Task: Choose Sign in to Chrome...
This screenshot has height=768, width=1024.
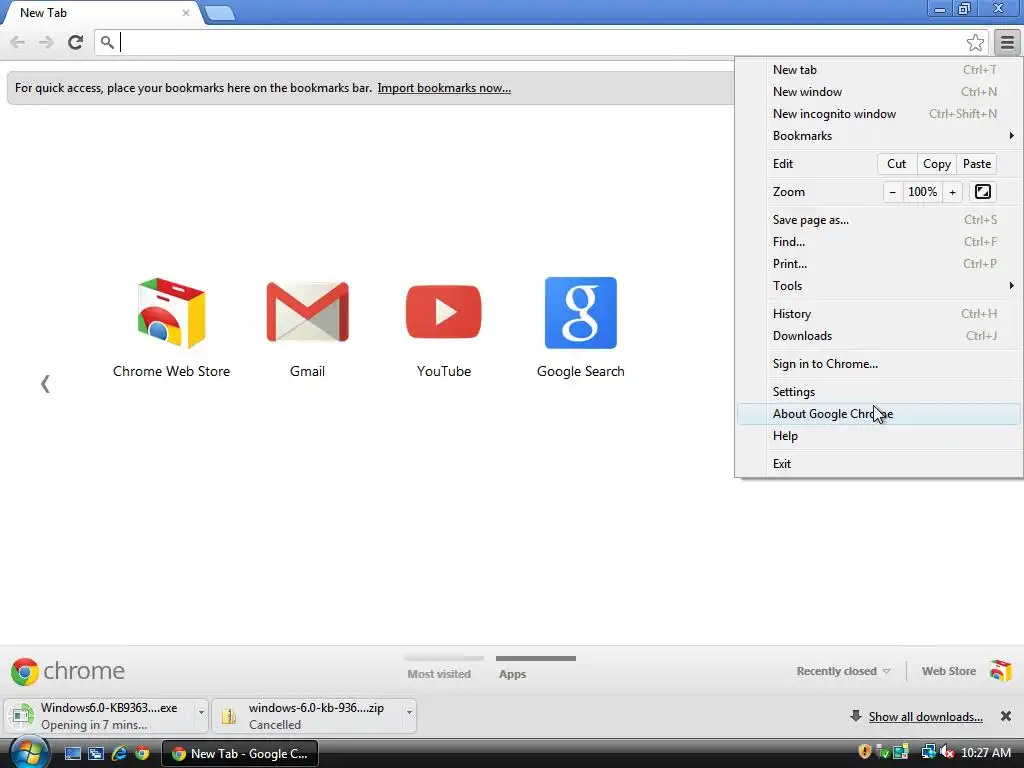Action: click(x=880, y=364)
